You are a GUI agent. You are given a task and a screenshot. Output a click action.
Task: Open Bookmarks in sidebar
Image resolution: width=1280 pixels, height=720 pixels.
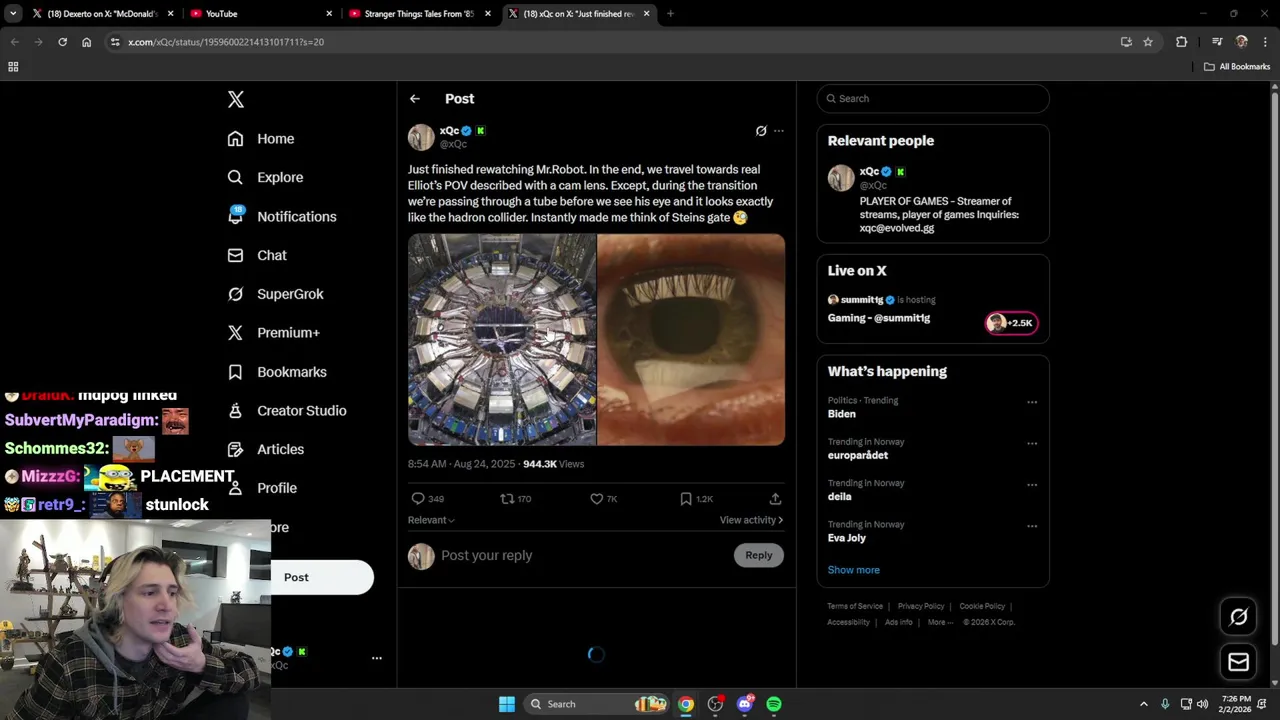(x=277, y=372)
